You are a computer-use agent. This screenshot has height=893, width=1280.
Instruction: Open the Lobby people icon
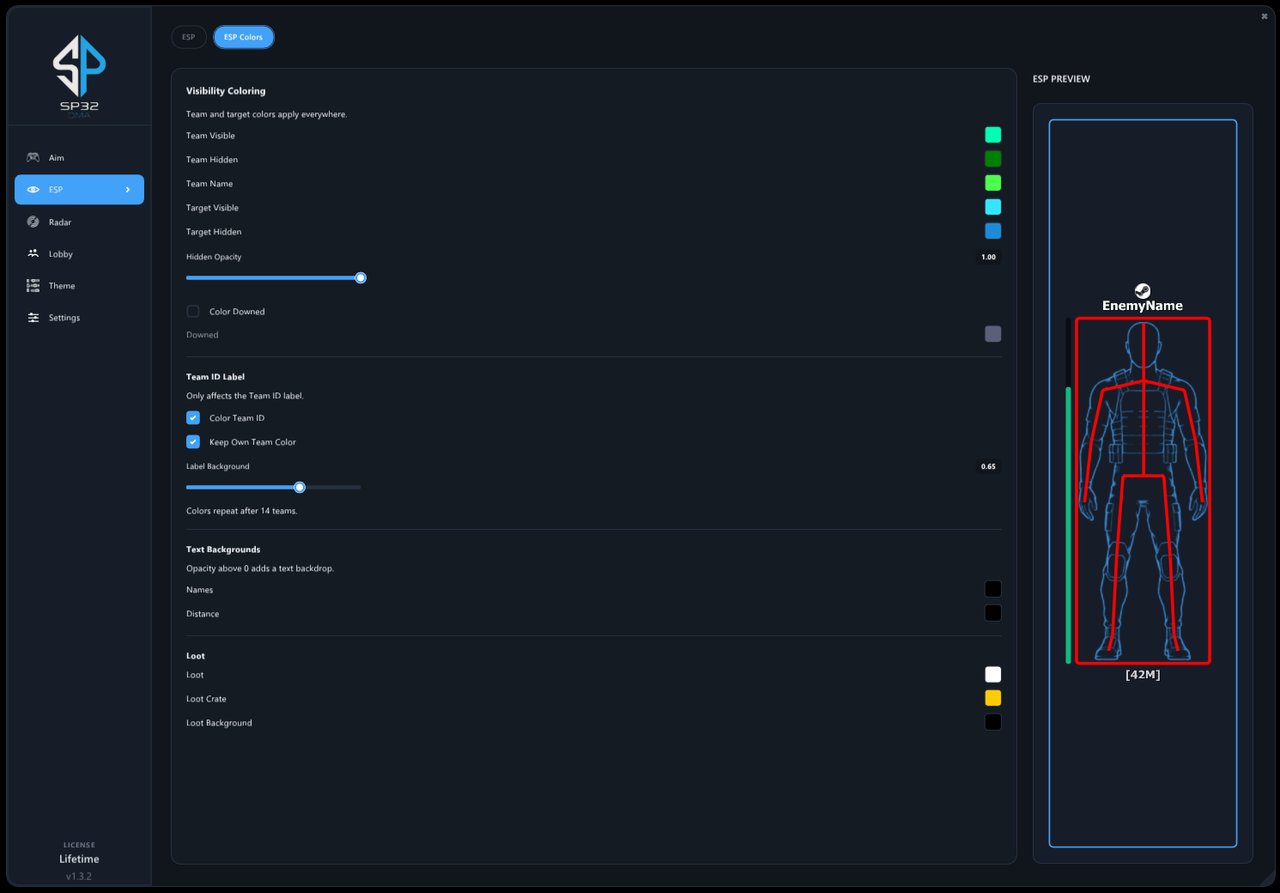point(33,254)
